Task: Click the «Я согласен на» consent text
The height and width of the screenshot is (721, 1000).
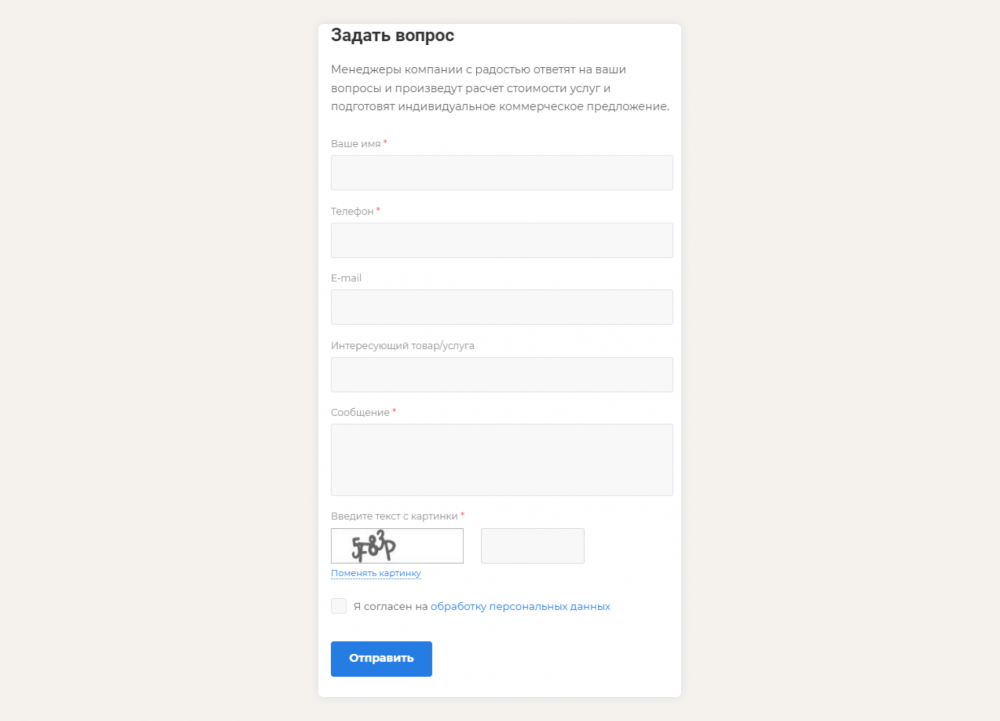Action: coord(390,606)
